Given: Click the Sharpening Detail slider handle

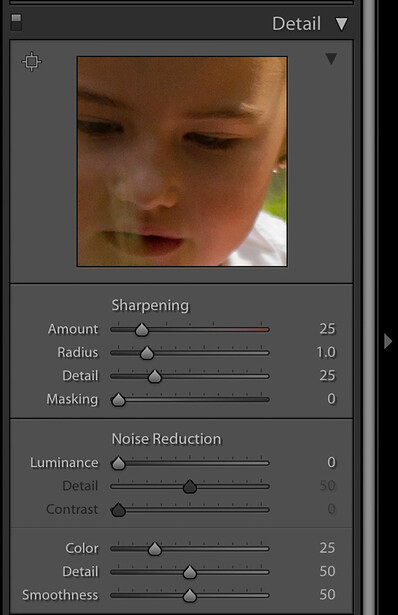Looking at the screenshot, I should point(155,377).
